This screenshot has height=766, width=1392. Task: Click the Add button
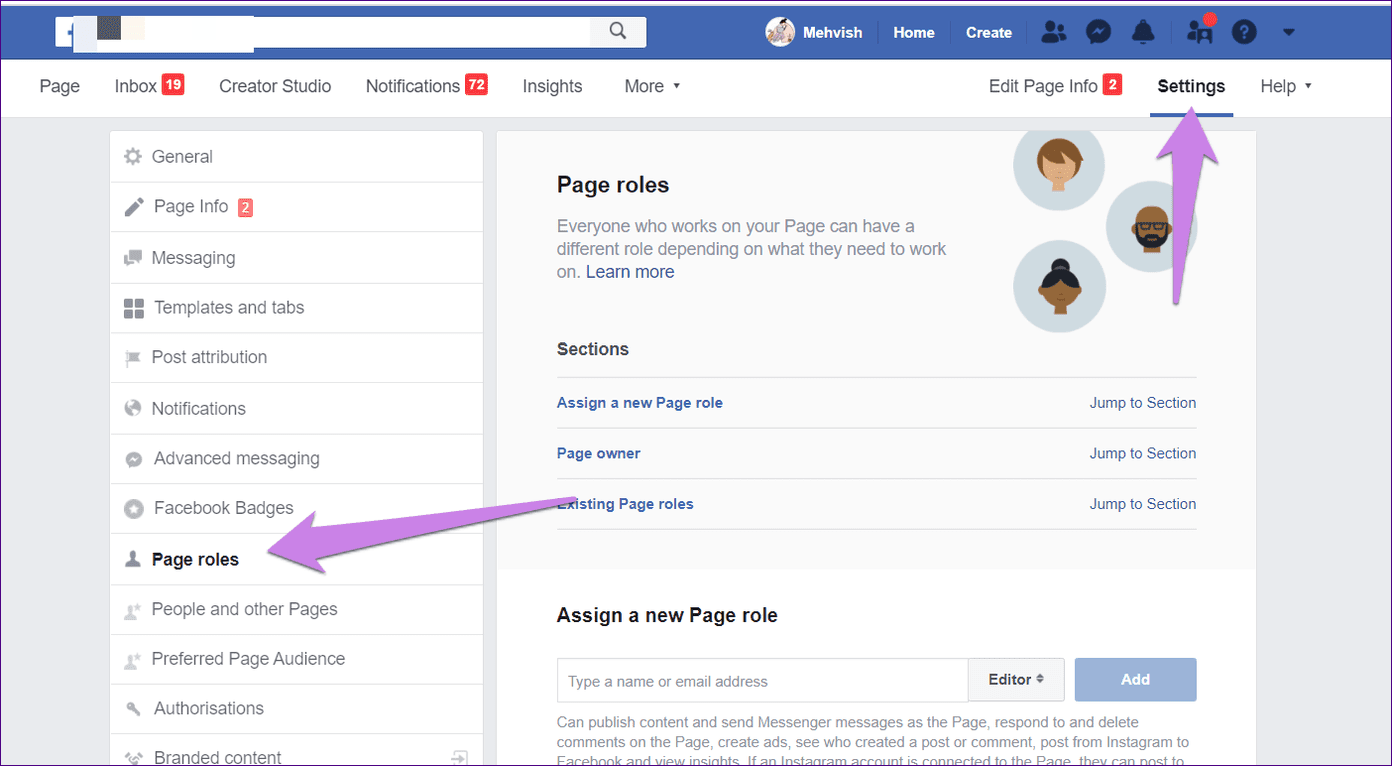pyautogui.click(x=1136, y=680)
